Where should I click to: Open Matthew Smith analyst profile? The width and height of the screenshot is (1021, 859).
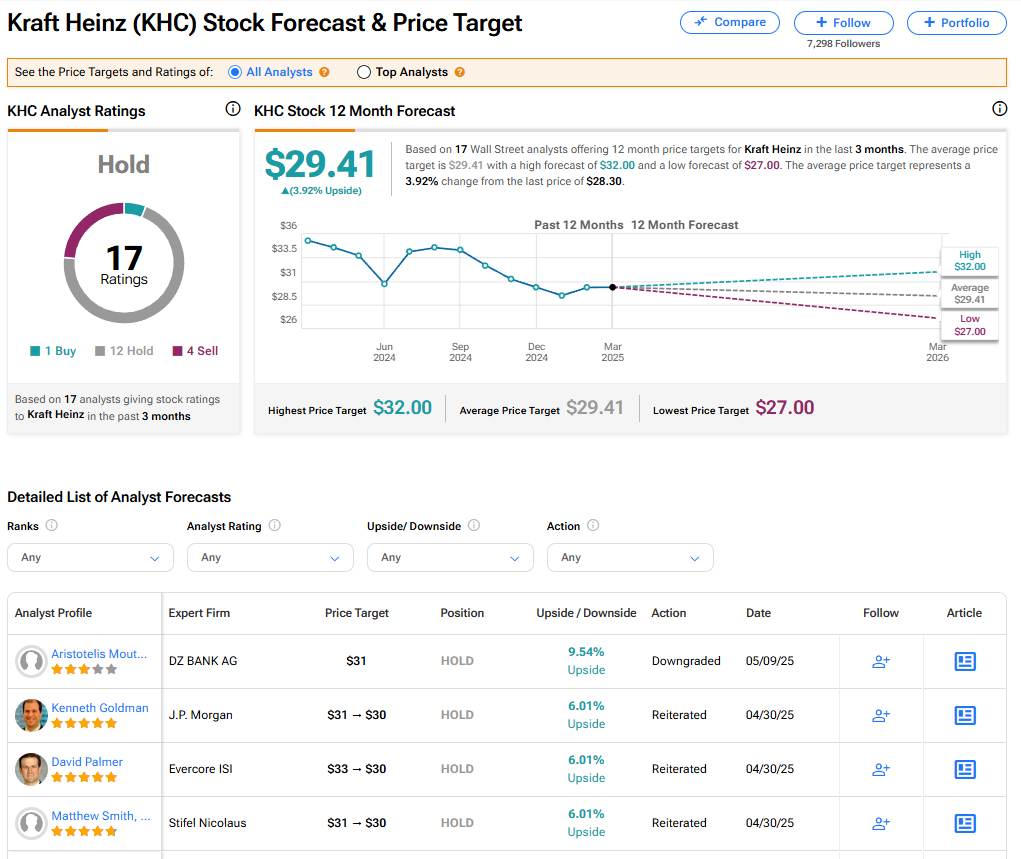[101, 816]
